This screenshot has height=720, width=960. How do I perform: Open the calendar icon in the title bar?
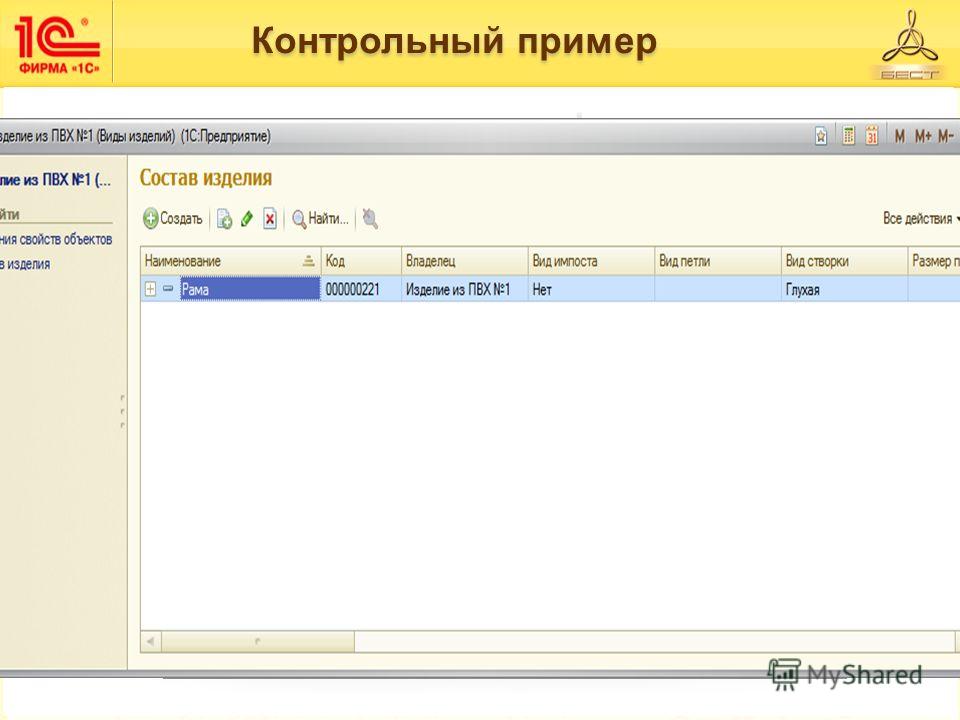(x=872, y=135)
